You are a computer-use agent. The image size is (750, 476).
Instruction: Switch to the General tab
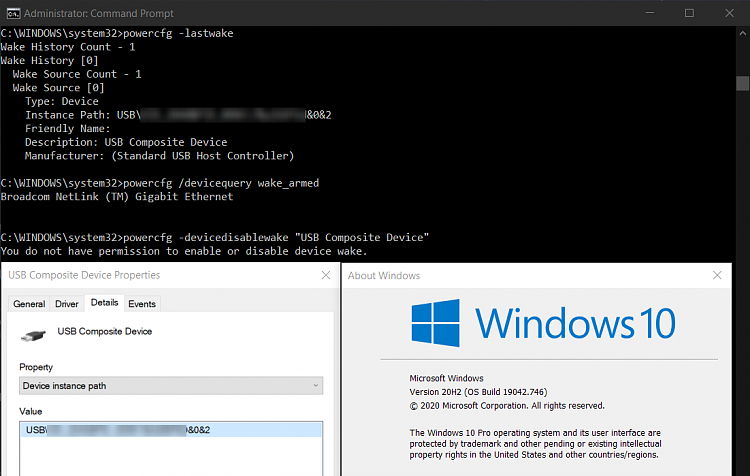[29, 304]
